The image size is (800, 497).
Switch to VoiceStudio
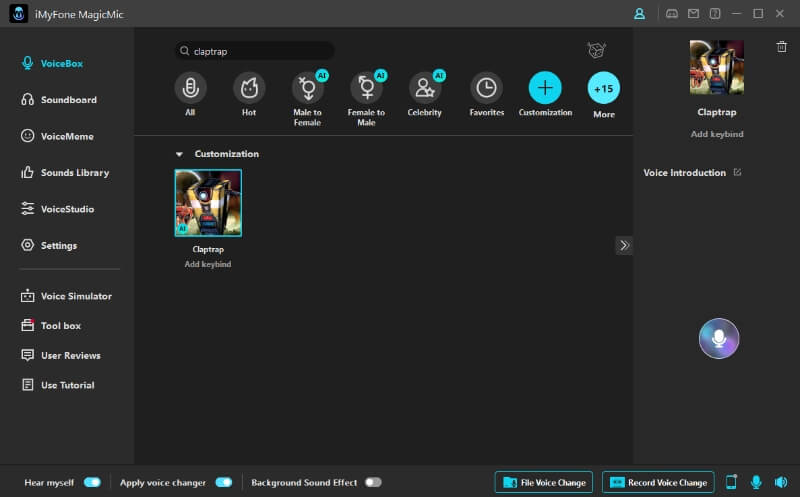(x=57, y=209)
